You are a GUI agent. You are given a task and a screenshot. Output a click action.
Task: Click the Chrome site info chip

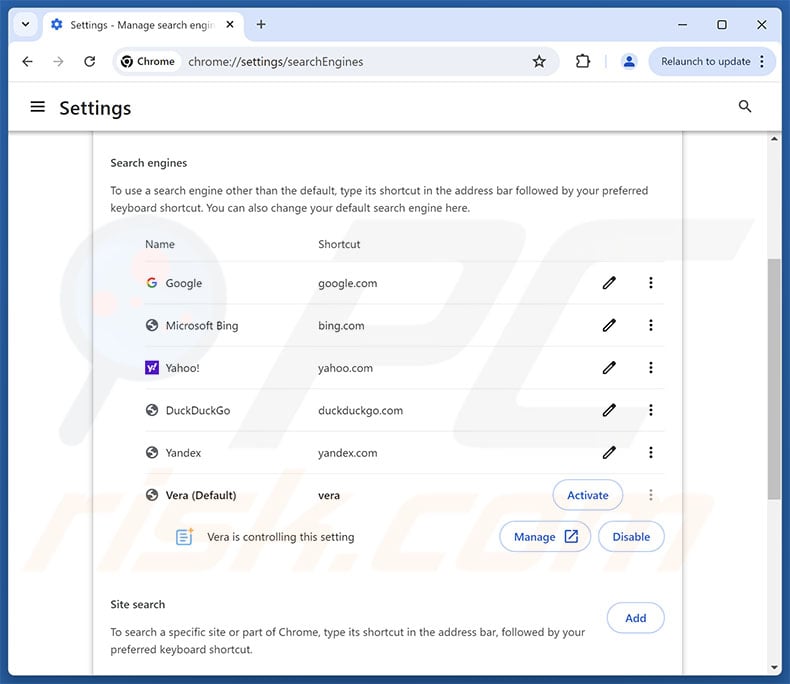coord(148,61)
